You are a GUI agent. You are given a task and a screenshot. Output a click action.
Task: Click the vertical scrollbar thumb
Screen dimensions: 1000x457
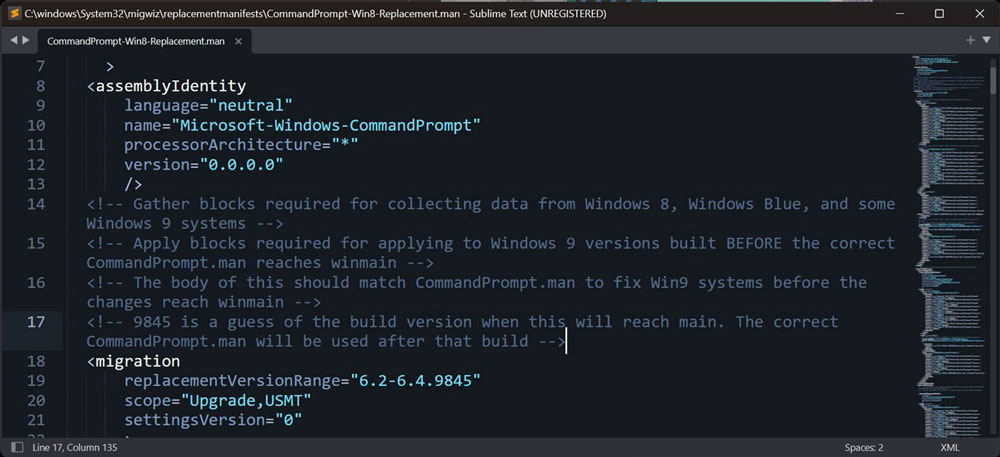tap(992, 76)
